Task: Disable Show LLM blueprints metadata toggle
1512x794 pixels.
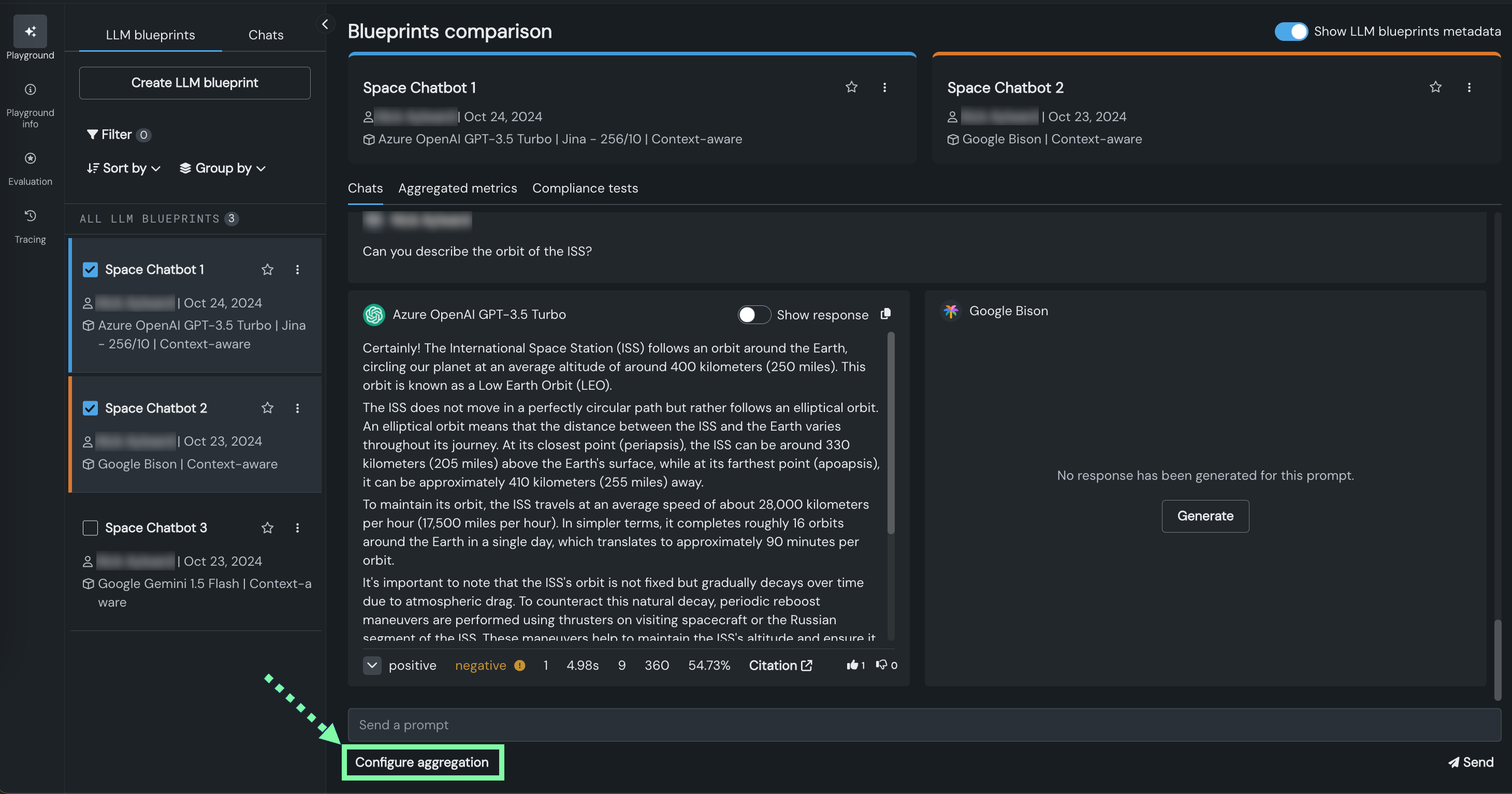Action: pos(1291,31)
